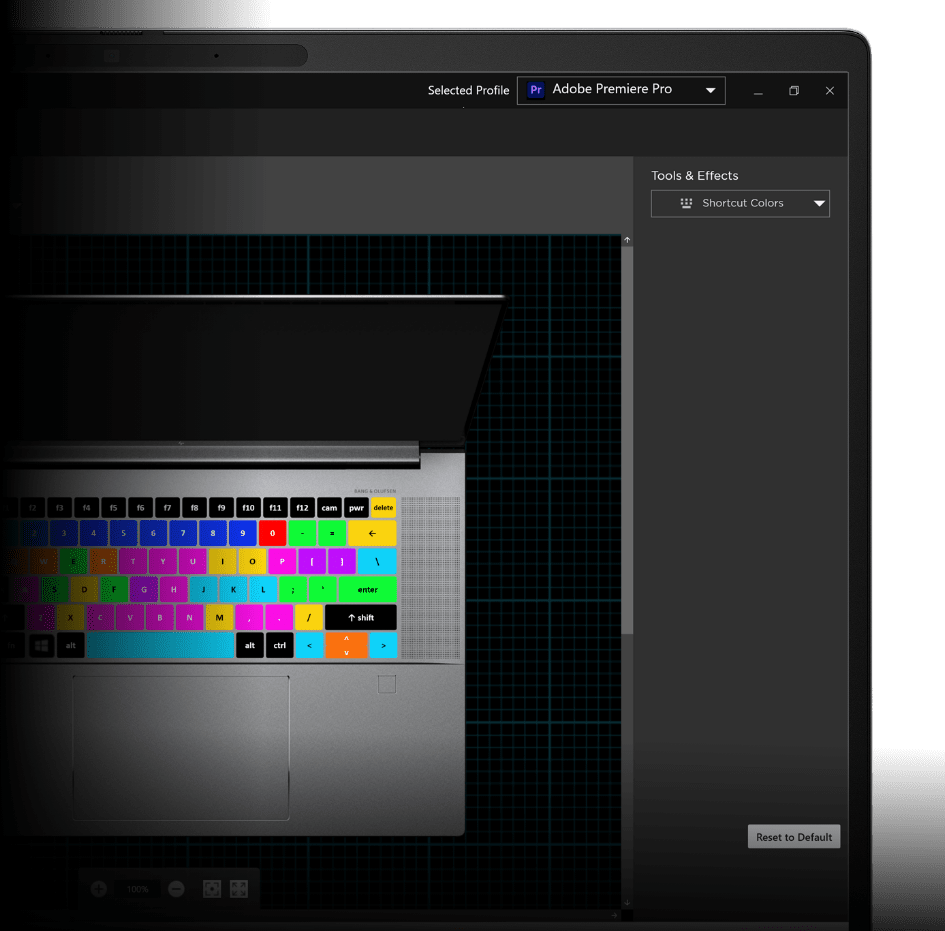Open the Selected Profile dropdown
Screen dimensions: 945x931
click(621, 90)
